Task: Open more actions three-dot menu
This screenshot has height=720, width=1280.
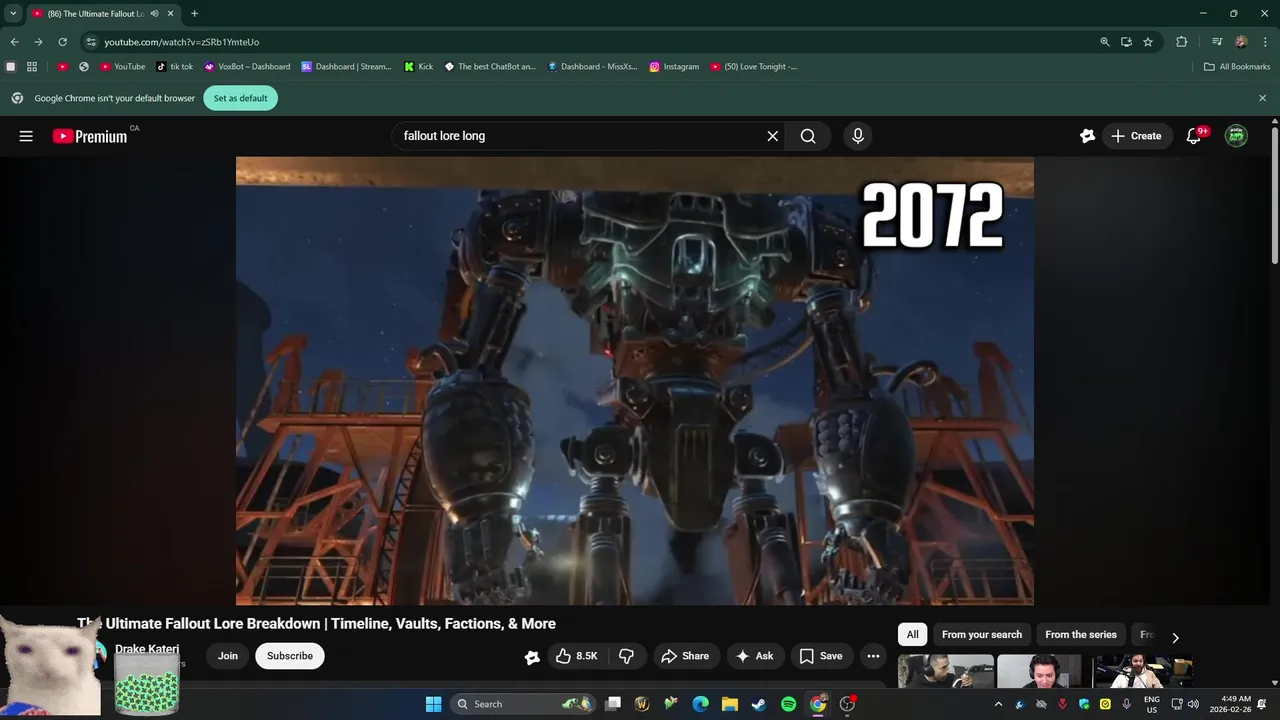Action: coord(873,656)
